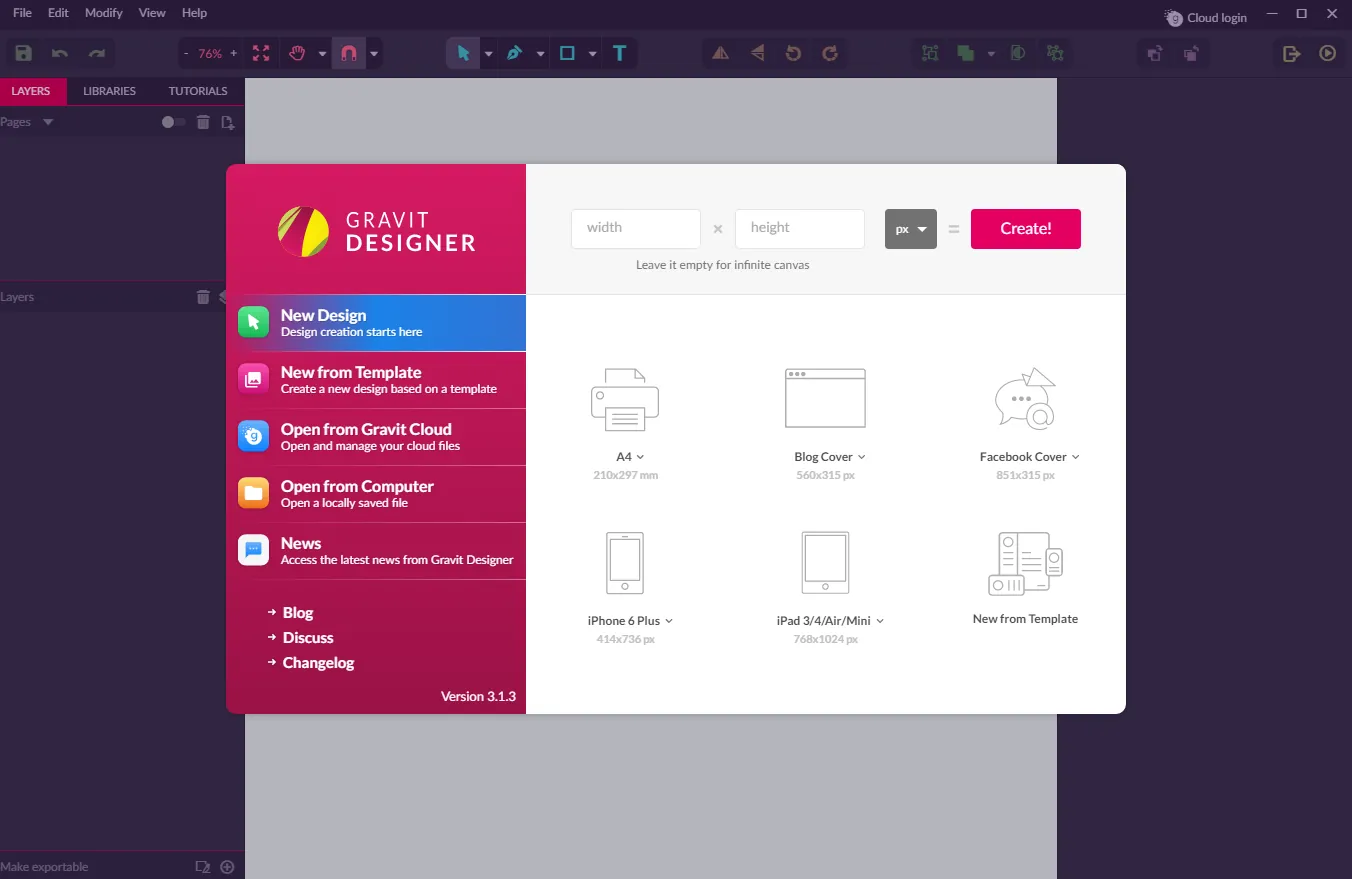The width and height of the screenshot is (1352, 879).
Task: Select Open from Computer option
Action: [x=376, y=494]
